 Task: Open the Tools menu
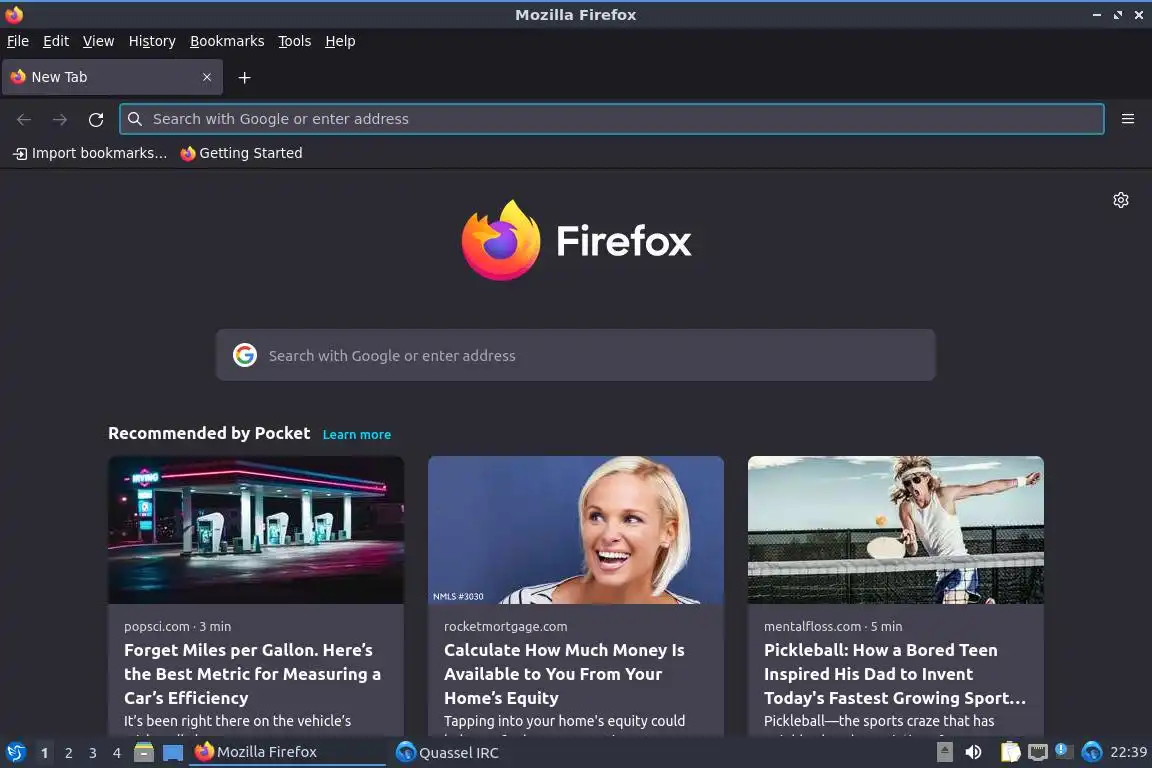[295, 41]
